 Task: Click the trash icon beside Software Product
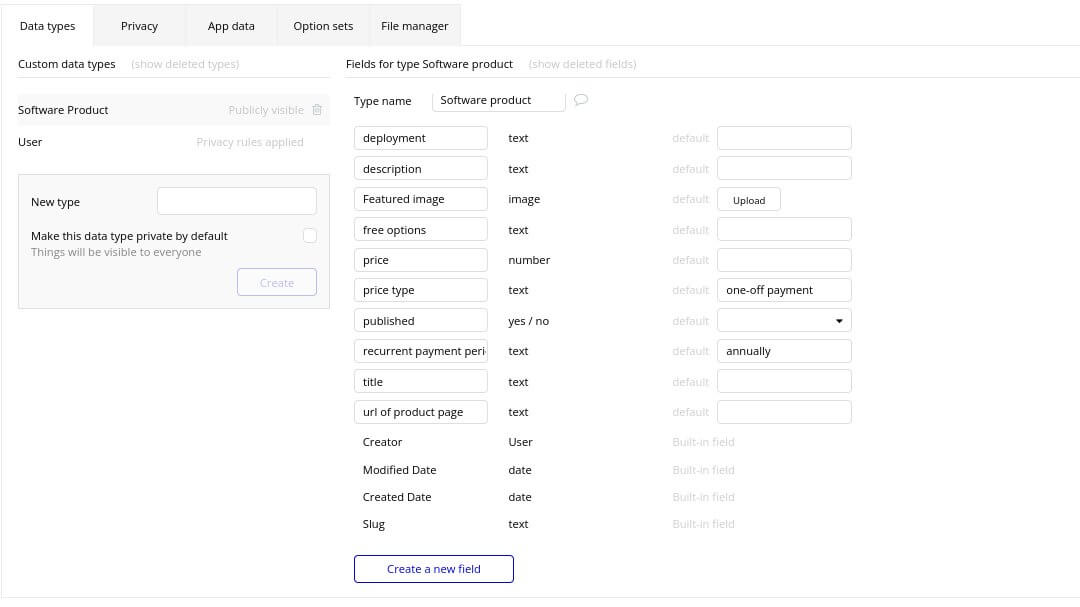pyautogui.click(x=317, y=110)
